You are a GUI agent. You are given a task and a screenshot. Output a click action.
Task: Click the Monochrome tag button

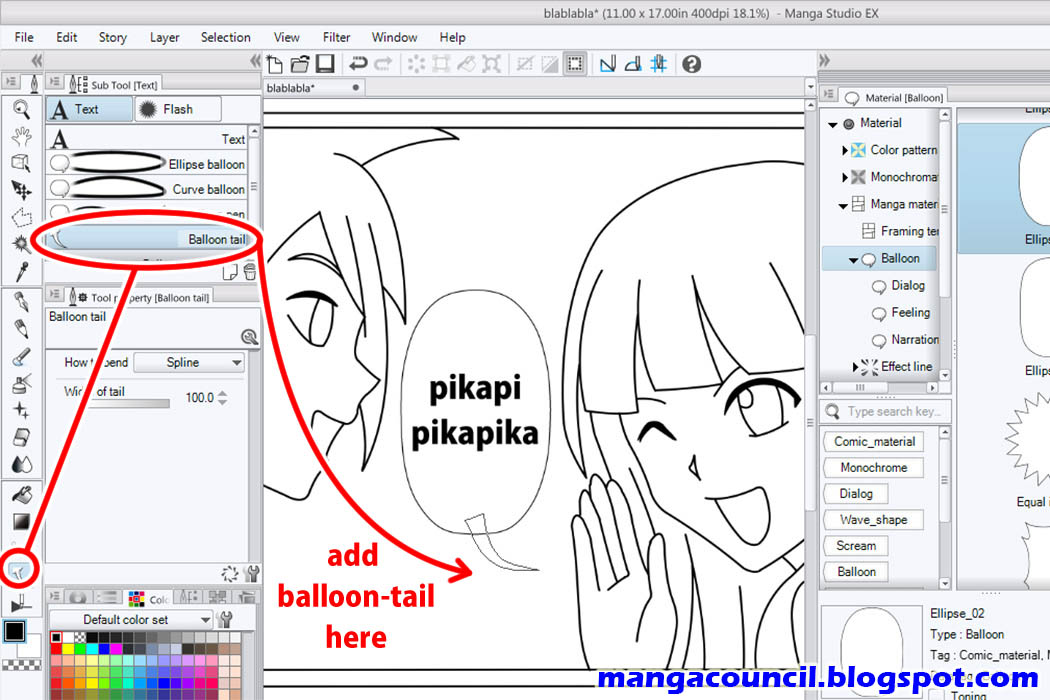coord(874,468)
